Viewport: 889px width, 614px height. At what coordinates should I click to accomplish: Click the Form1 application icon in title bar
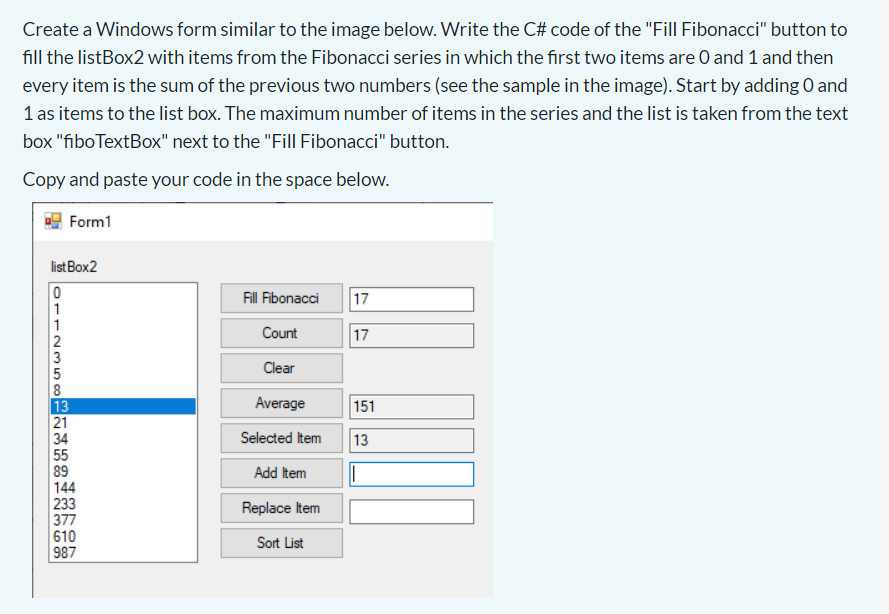pyautogui.click(x=52, y=222)
